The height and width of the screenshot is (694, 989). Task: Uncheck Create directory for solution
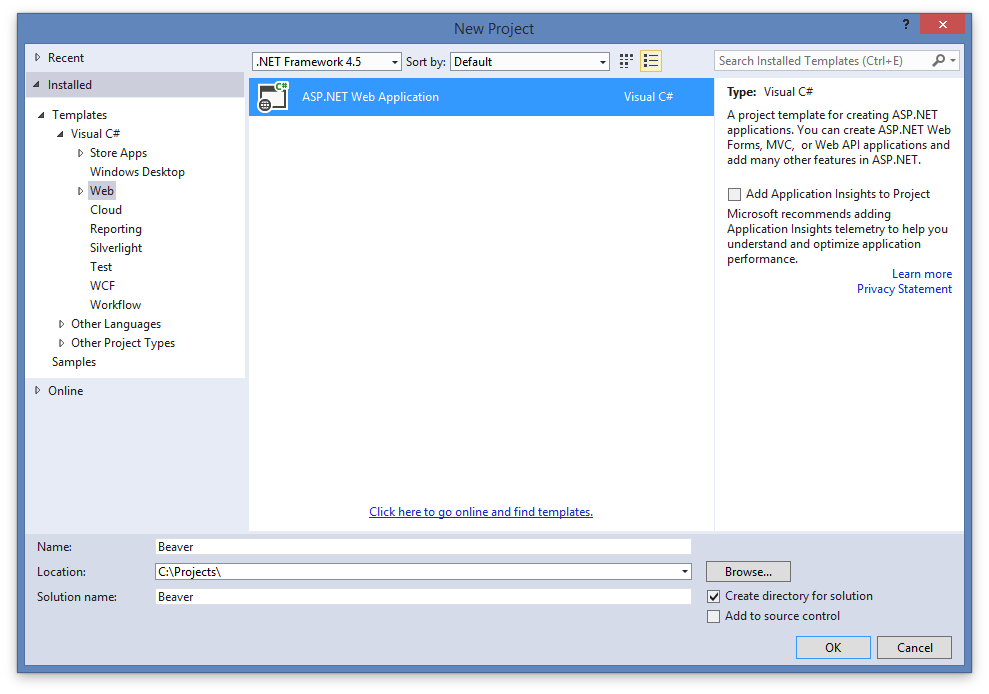click(x=713, y=596)
